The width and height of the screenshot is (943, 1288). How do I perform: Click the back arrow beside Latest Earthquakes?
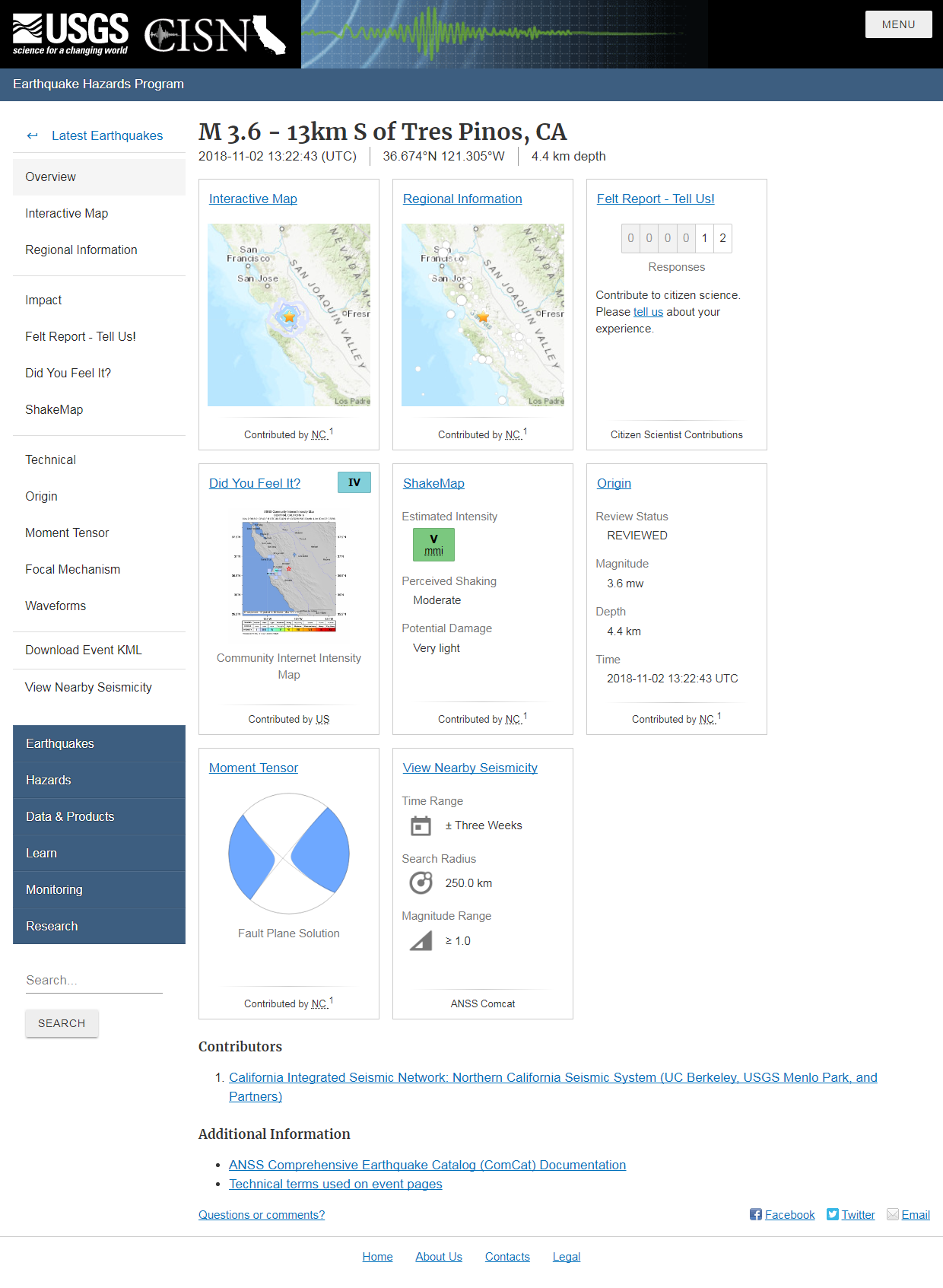coord(32,135)
